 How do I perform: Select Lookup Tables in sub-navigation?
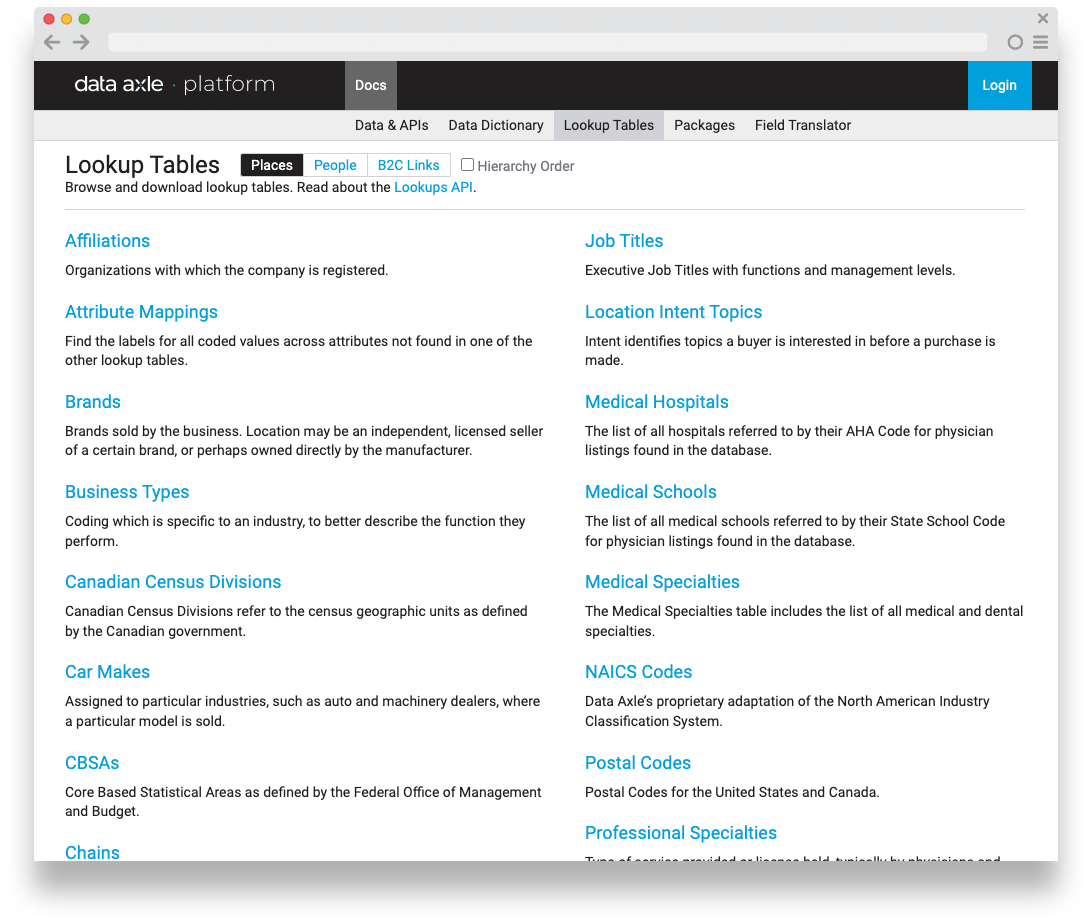pyautogui.click(x=608, y=125)
